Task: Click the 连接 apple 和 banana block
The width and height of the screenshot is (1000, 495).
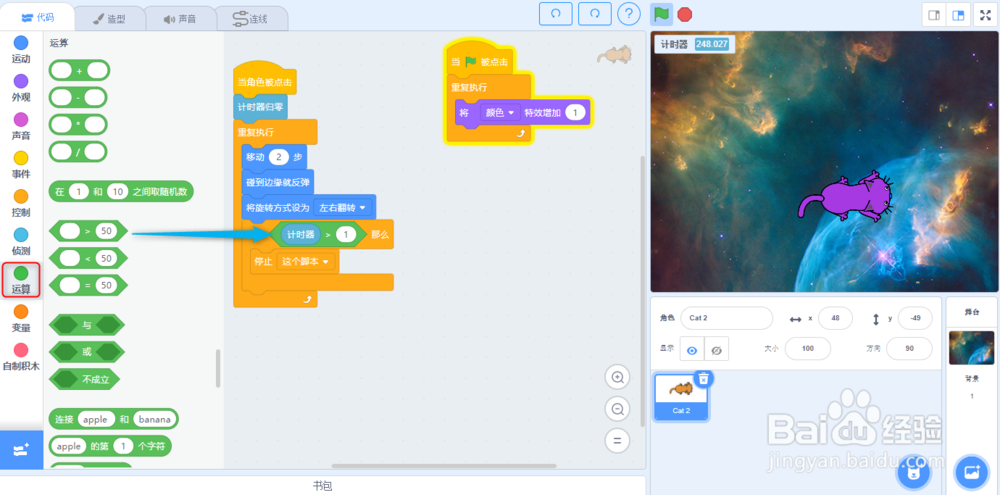Action: (114, 419)
